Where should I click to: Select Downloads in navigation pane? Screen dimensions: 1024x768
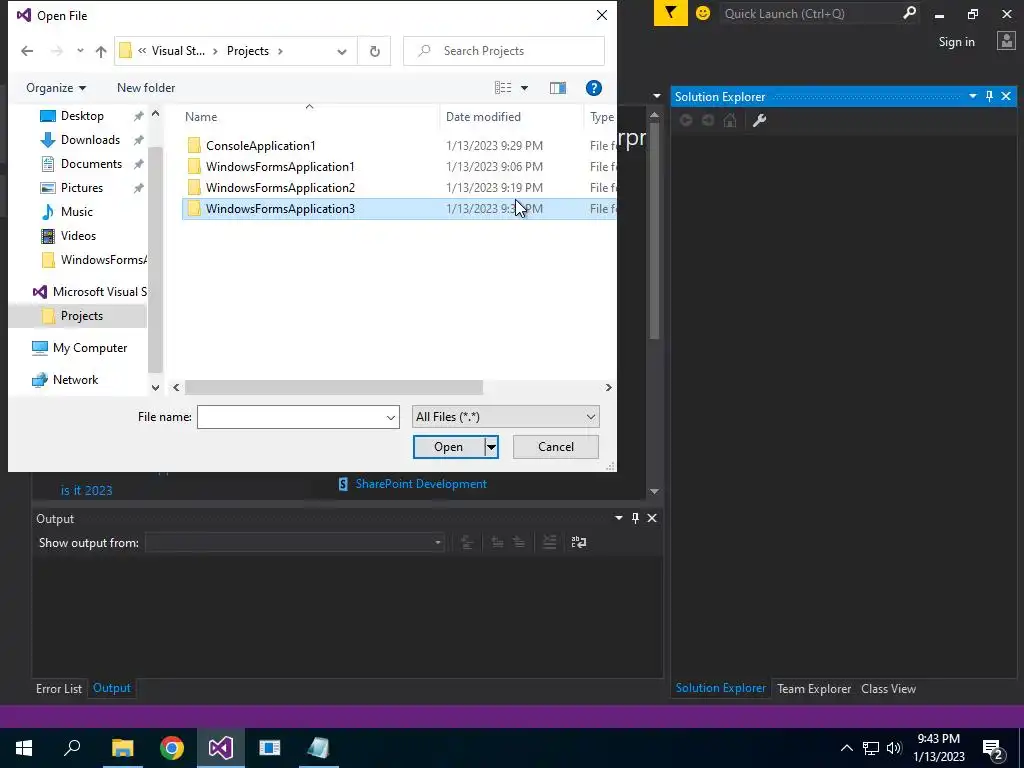tap(90, 140)
